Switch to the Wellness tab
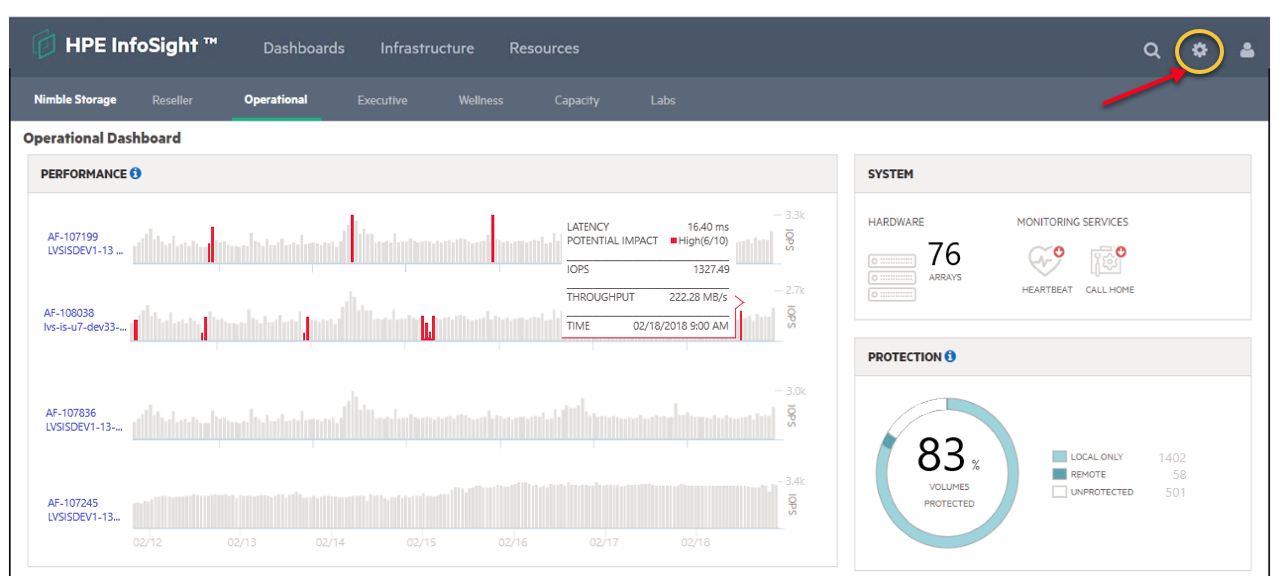The width and height of the screenshot is (1283, 577). point(481,100)
